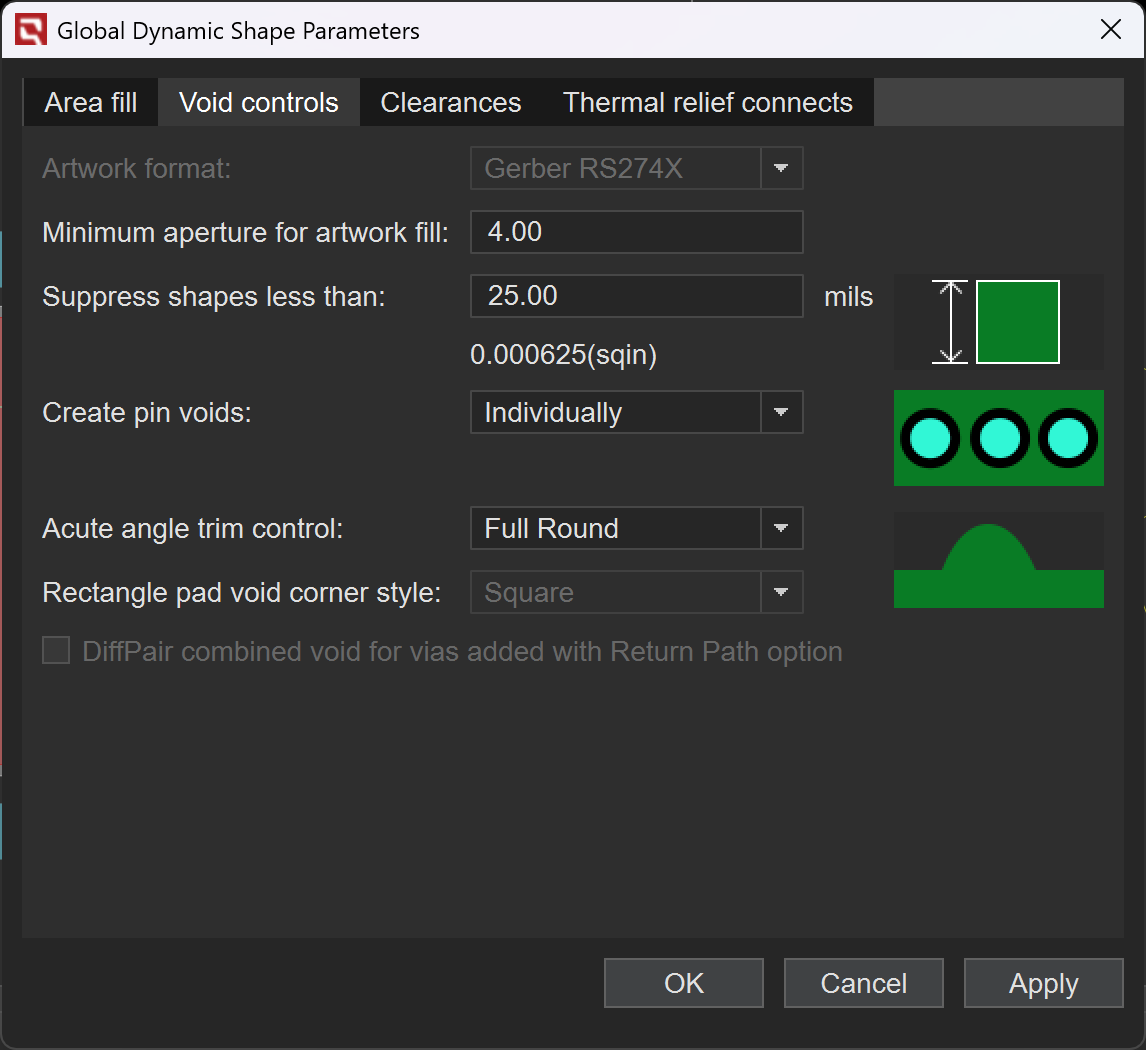
Task: Go to Thermal relief connects tab
Action: click(707, 103)
